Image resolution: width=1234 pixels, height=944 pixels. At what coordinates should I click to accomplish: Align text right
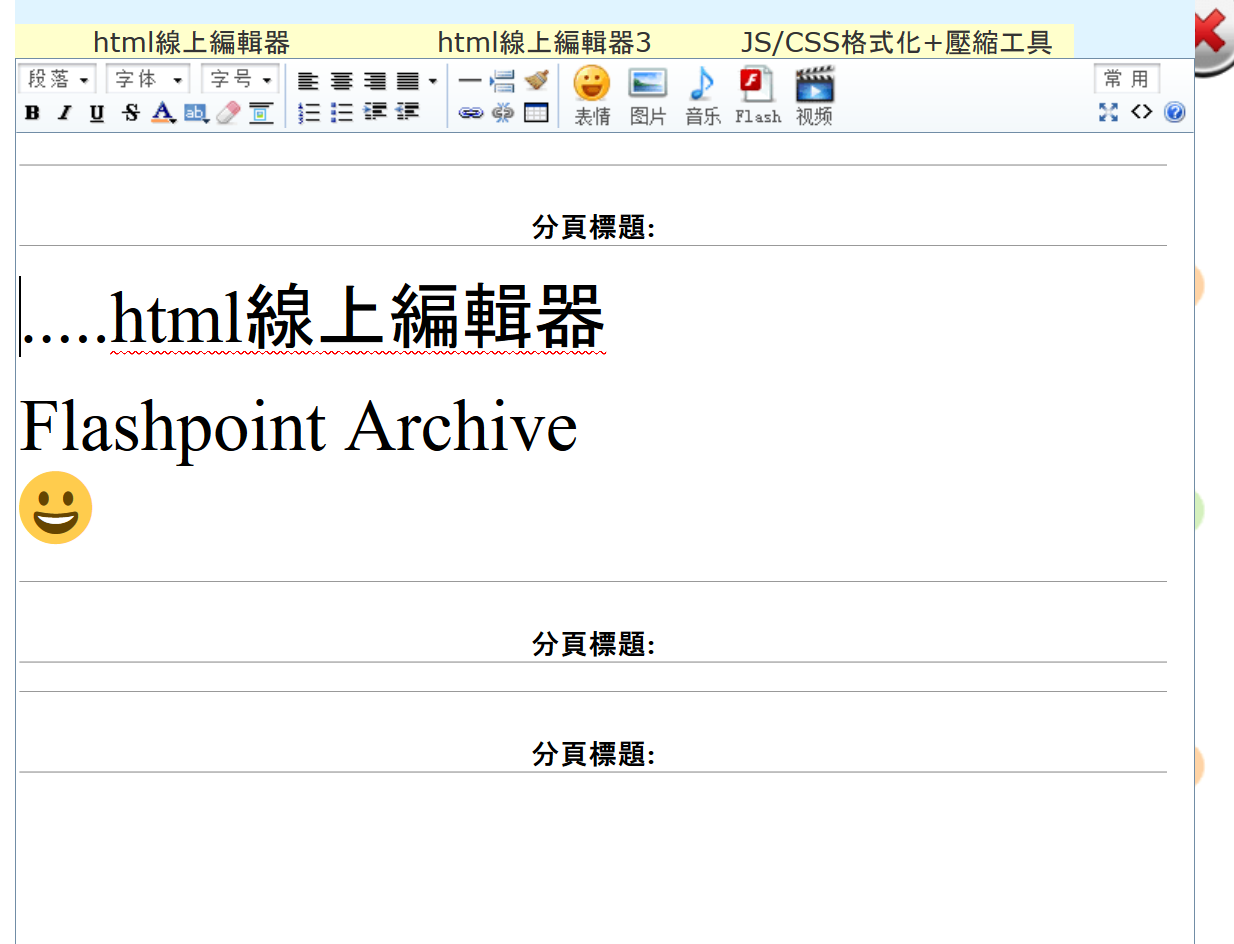pyautogui.click(x=375, y=81)
